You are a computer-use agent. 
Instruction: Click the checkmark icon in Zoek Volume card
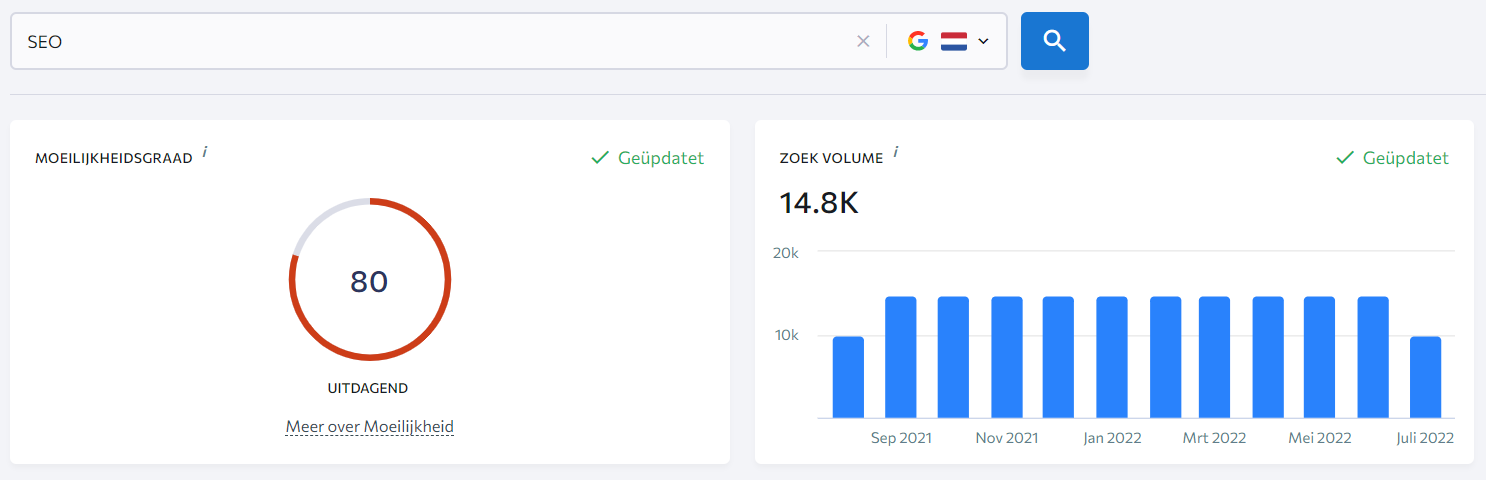point(1345,158)
